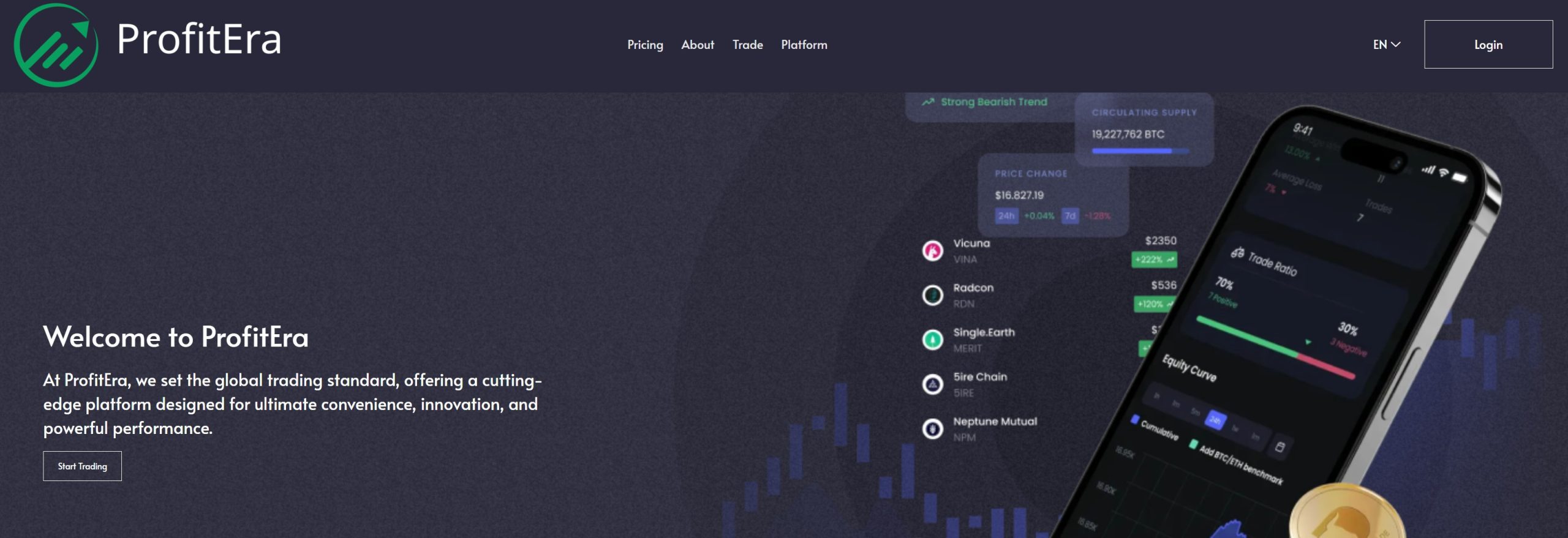Open the Platform navigation link
The height and width of the screenshot is (538, 1568).
point(804,45)
